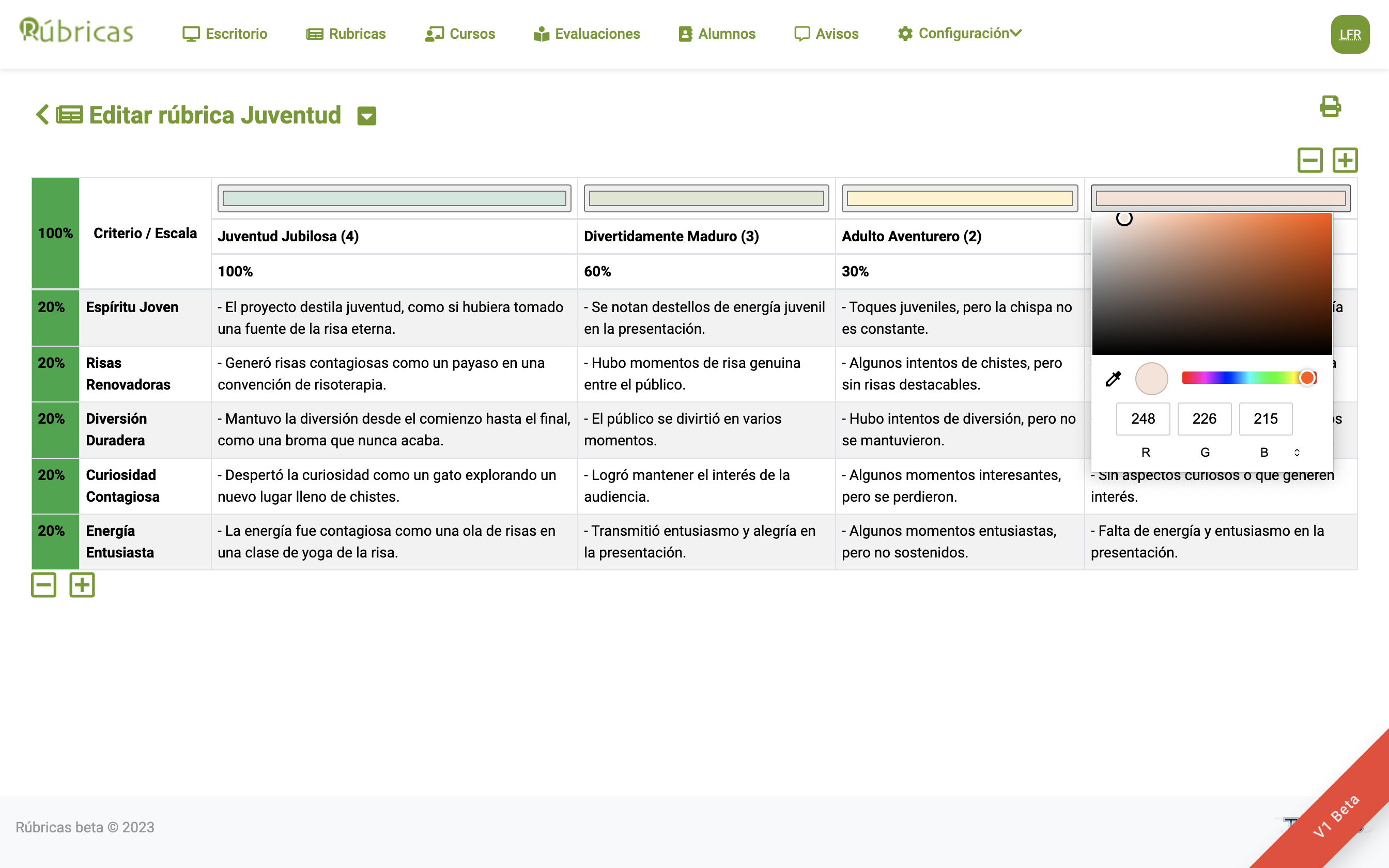The width and height of the screenshot is (1389, 868).
Task: Click the hue slider handle
Action: 1307,378
